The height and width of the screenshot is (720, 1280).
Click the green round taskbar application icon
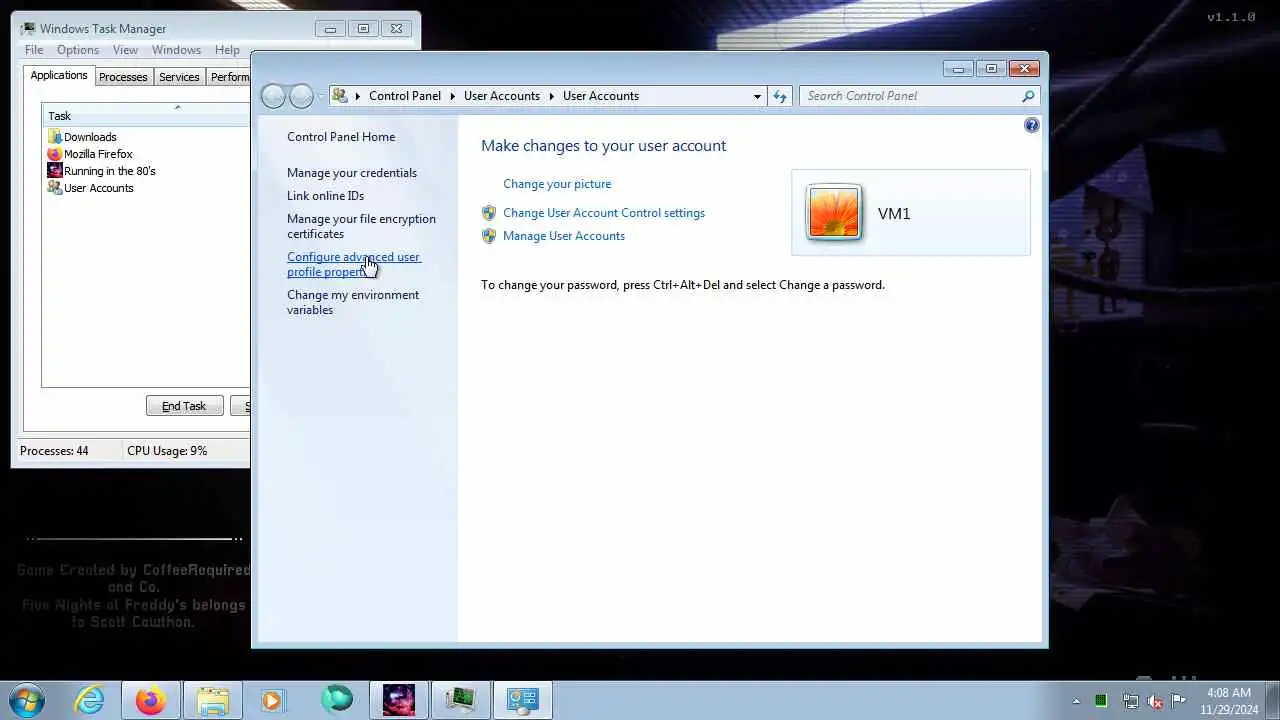pyautogui.click(x=337, y=700)
